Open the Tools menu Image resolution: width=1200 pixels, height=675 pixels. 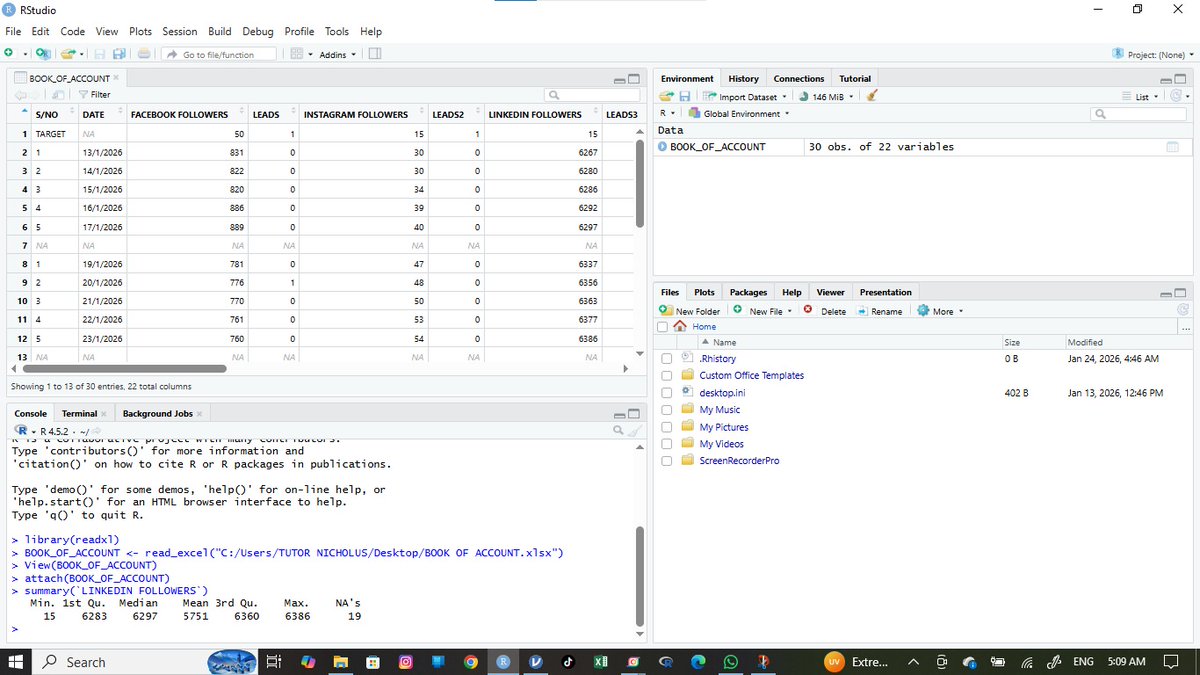(x=337, y=31)
